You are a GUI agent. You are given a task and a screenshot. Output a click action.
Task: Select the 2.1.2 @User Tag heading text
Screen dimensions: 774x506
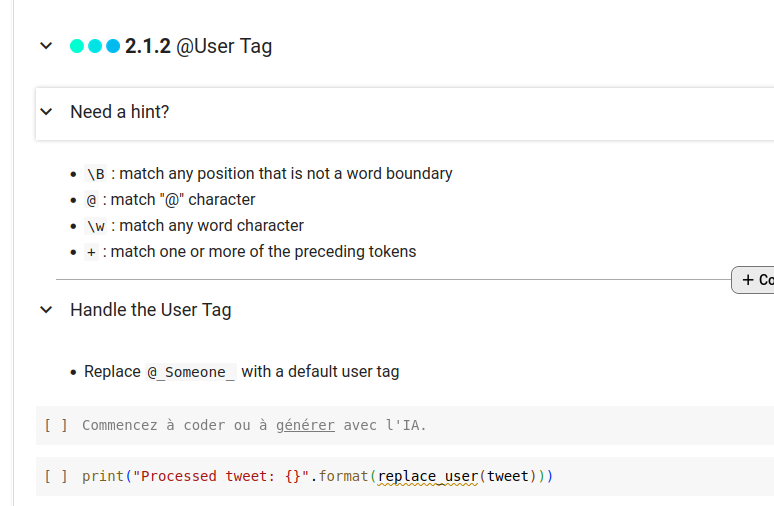(x=198, y=46)
